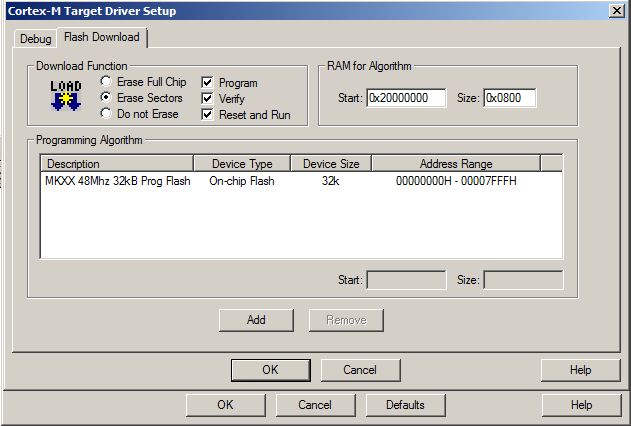Click the Device Size column header

click(x=331, y=164)
